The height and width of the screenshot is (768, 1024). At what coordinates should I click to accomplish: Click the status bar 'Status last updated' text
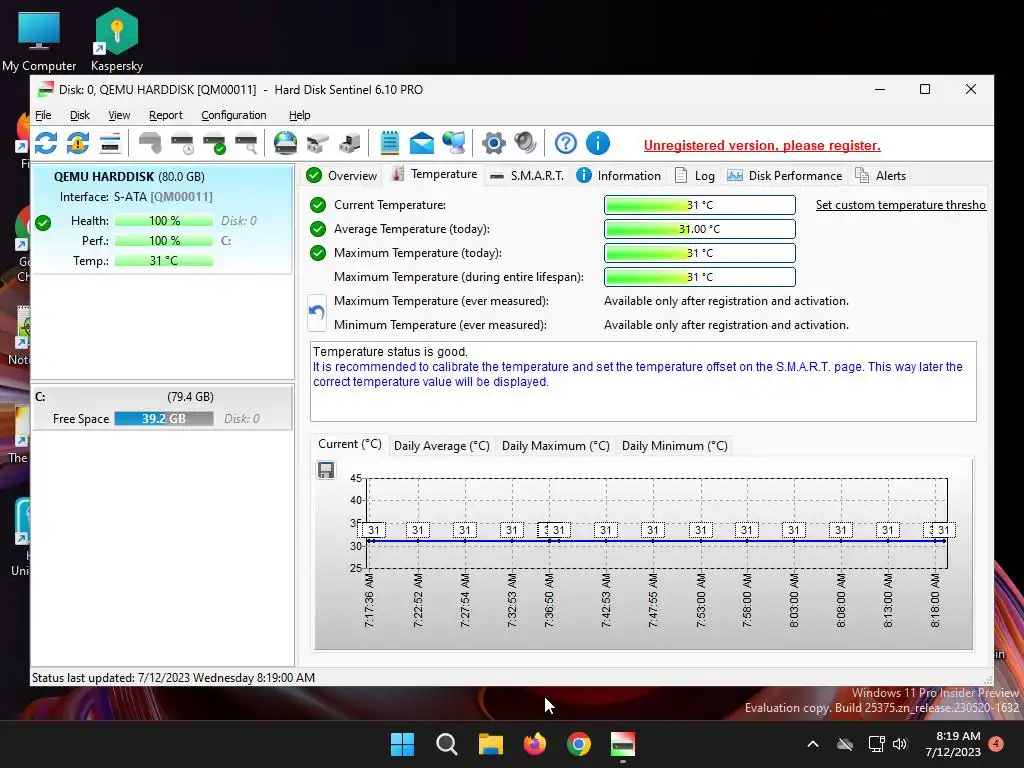tap(173, 678)
